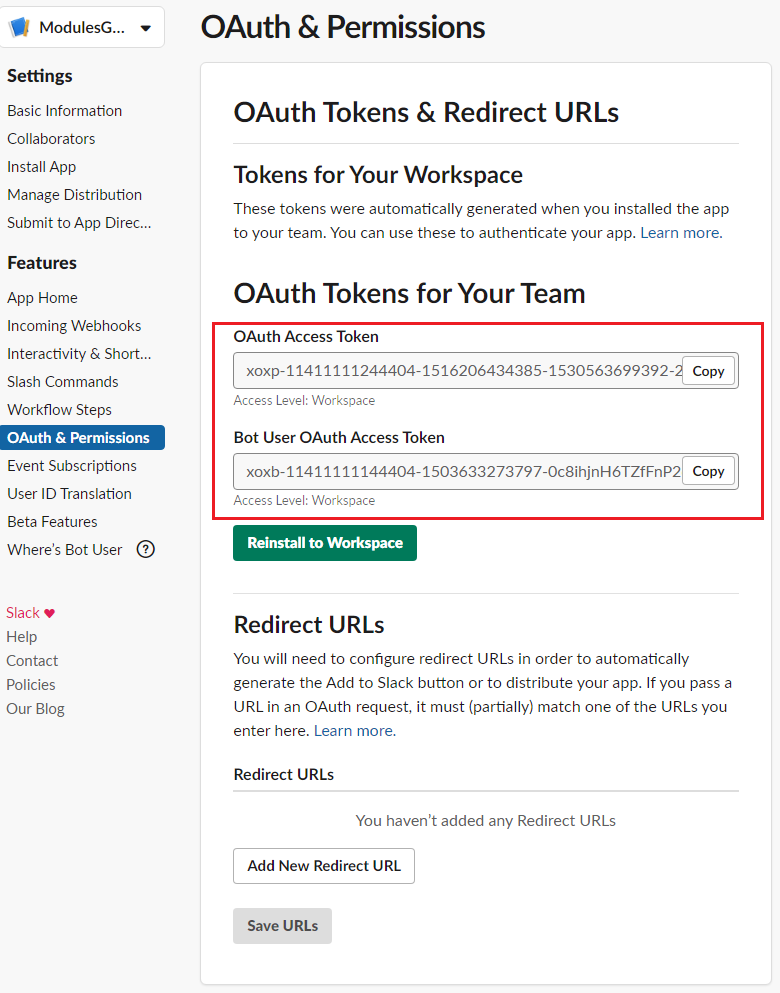
Task: Open Incoming Webhooks settings
Action: pyautogui.click(x=74, y=326)
